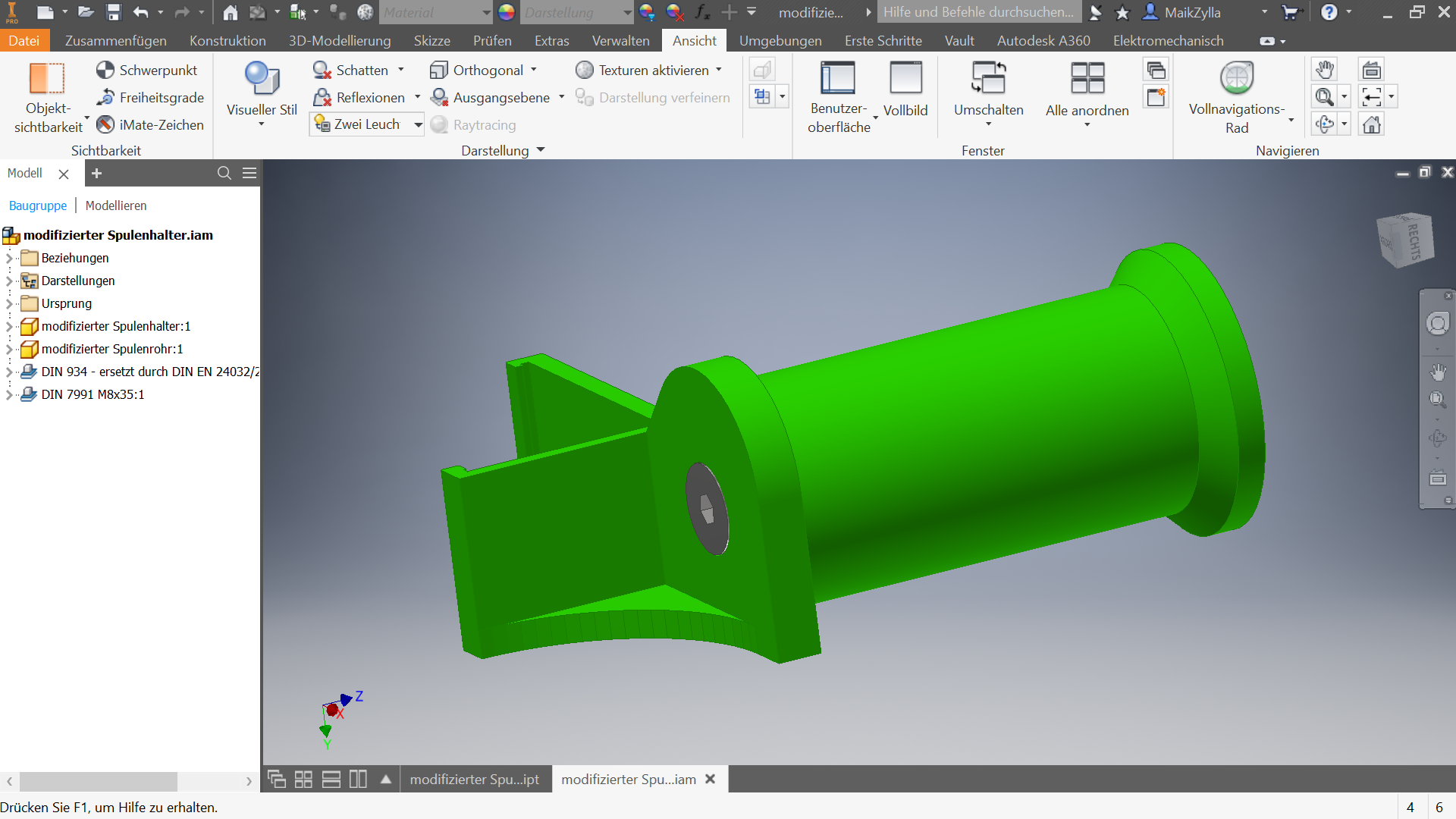Click the MaikZylla user account
1456x819 pixels.
(1183, 12)
